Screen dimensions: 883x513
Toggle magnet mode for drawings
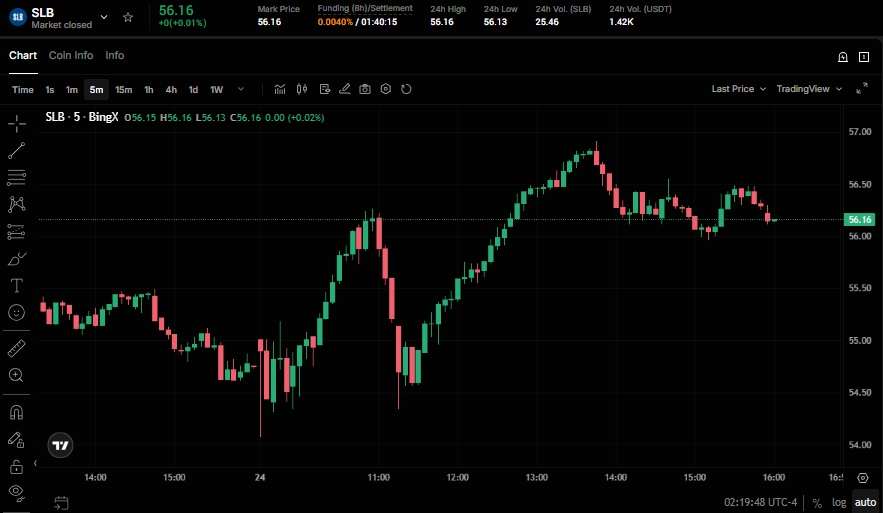coord(16,412)
